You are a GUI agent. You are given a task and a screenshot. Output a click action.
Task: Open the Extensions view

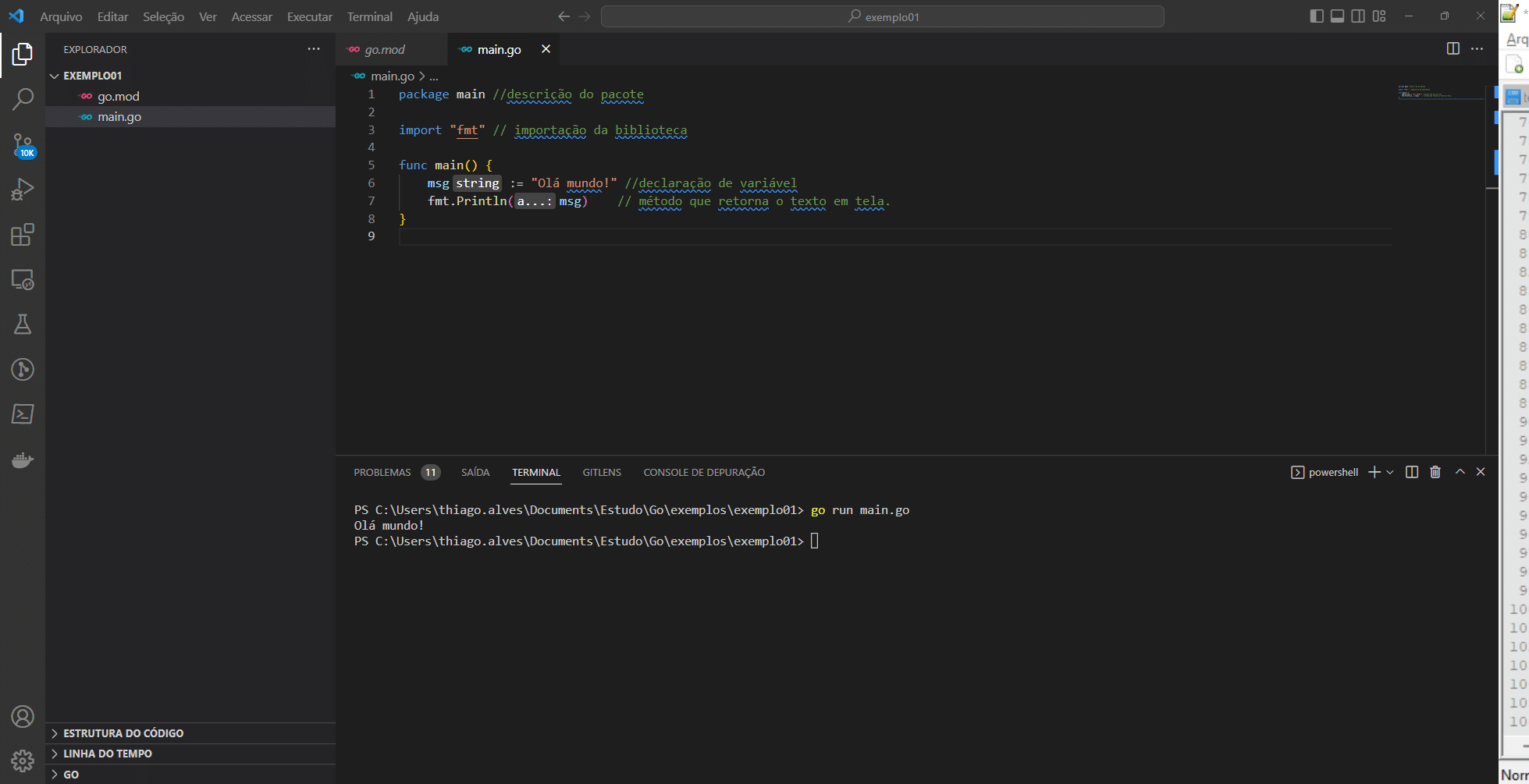(23, 235)
